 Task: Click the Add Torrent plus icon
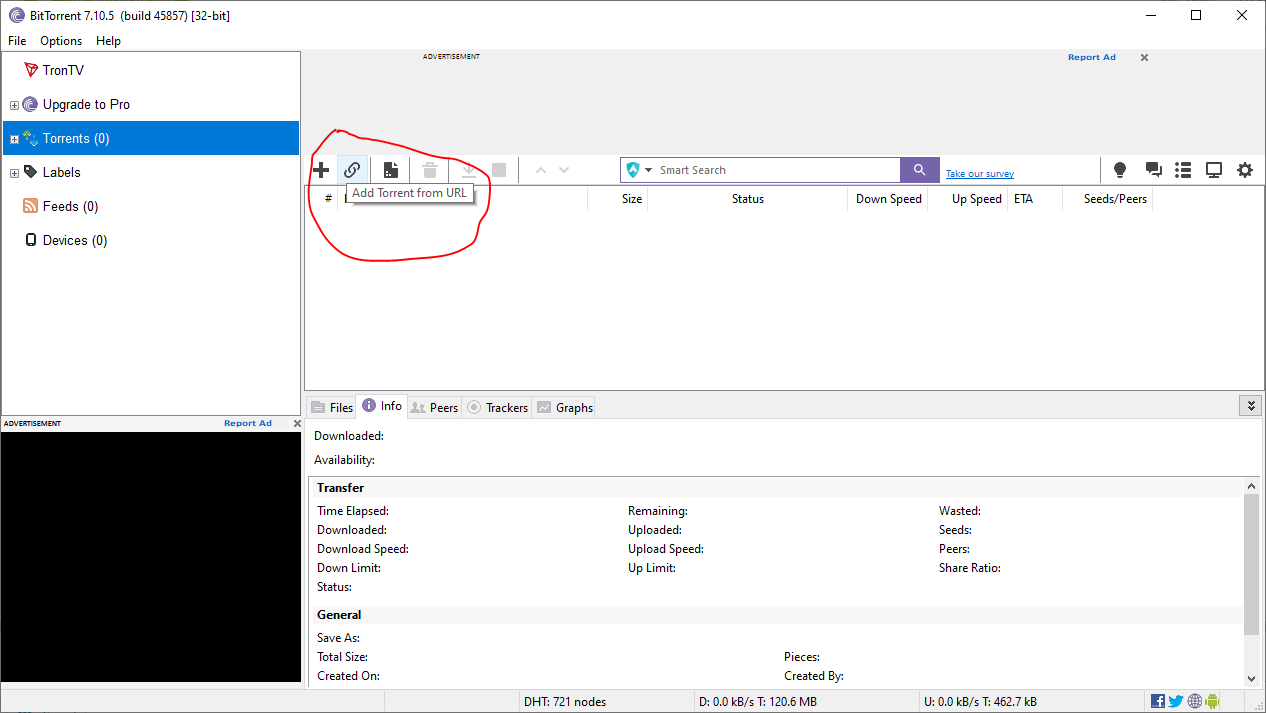pyautogui.click(x=321, y=170)
